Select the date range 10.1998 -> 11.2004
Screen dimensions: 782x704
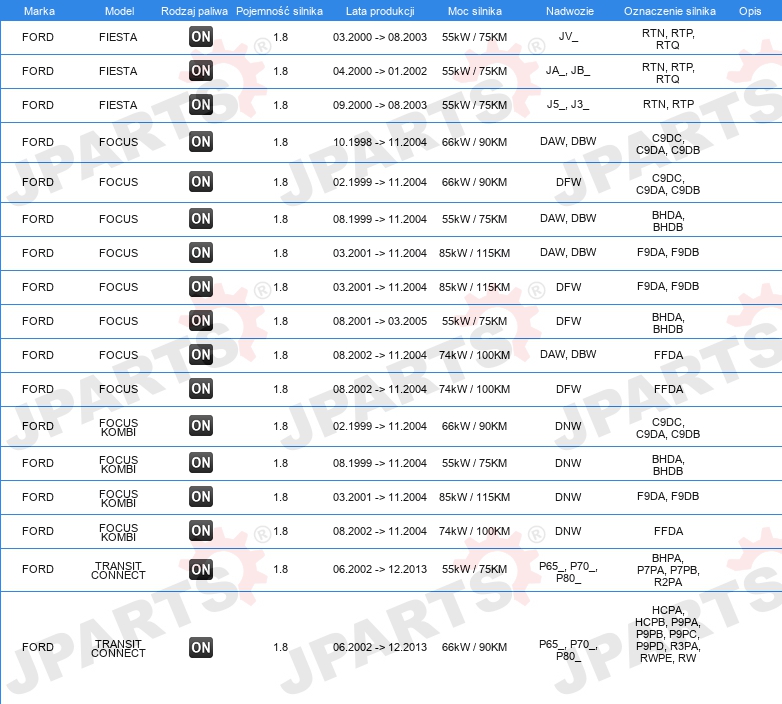380,142
